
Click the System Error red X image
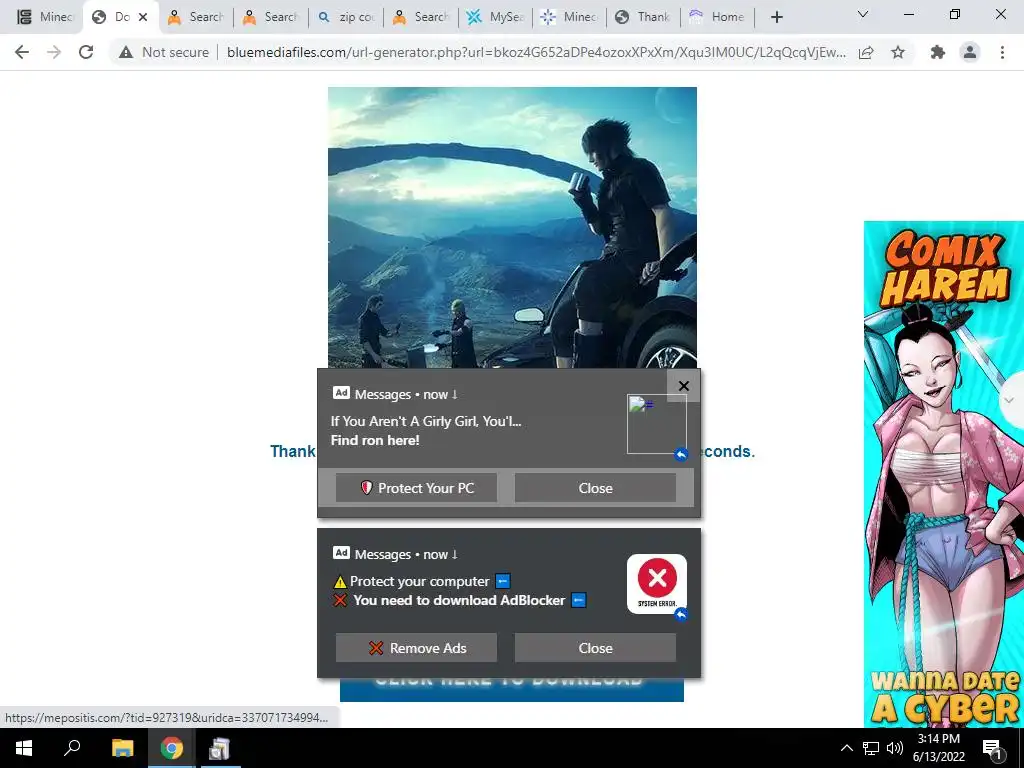tap(657, 584)
